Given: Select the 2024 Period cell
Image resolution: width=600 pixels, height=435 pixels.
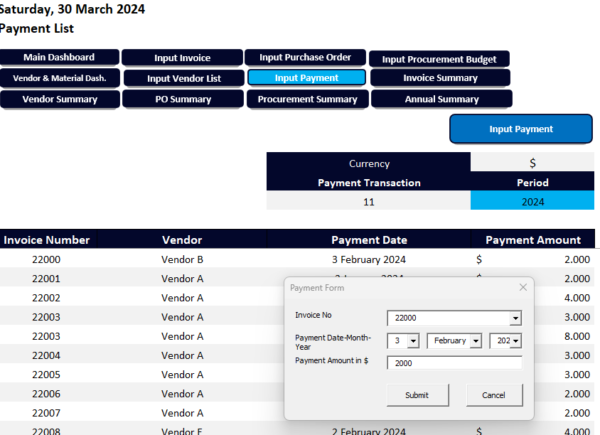Looking at the screenshot, I should click(x=532, y=201).
